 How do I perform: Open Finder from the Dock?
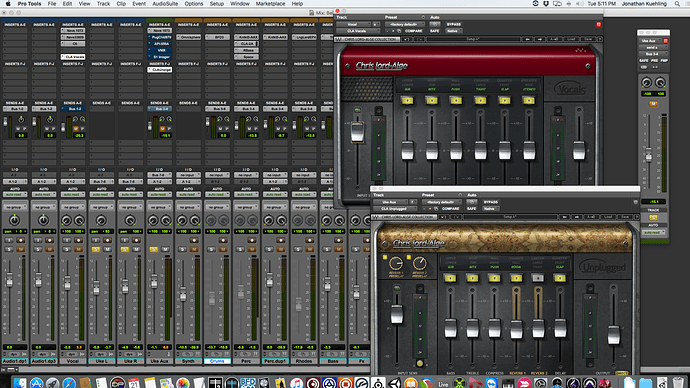20,383
